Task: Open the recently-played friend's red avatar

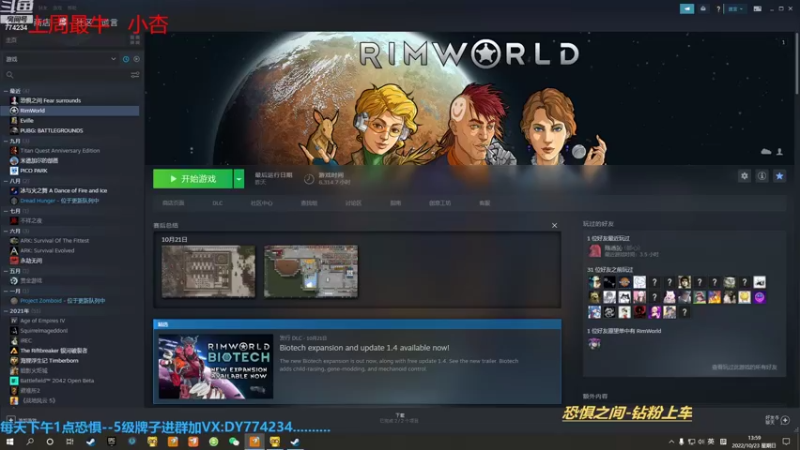Action: click(594, 251)
